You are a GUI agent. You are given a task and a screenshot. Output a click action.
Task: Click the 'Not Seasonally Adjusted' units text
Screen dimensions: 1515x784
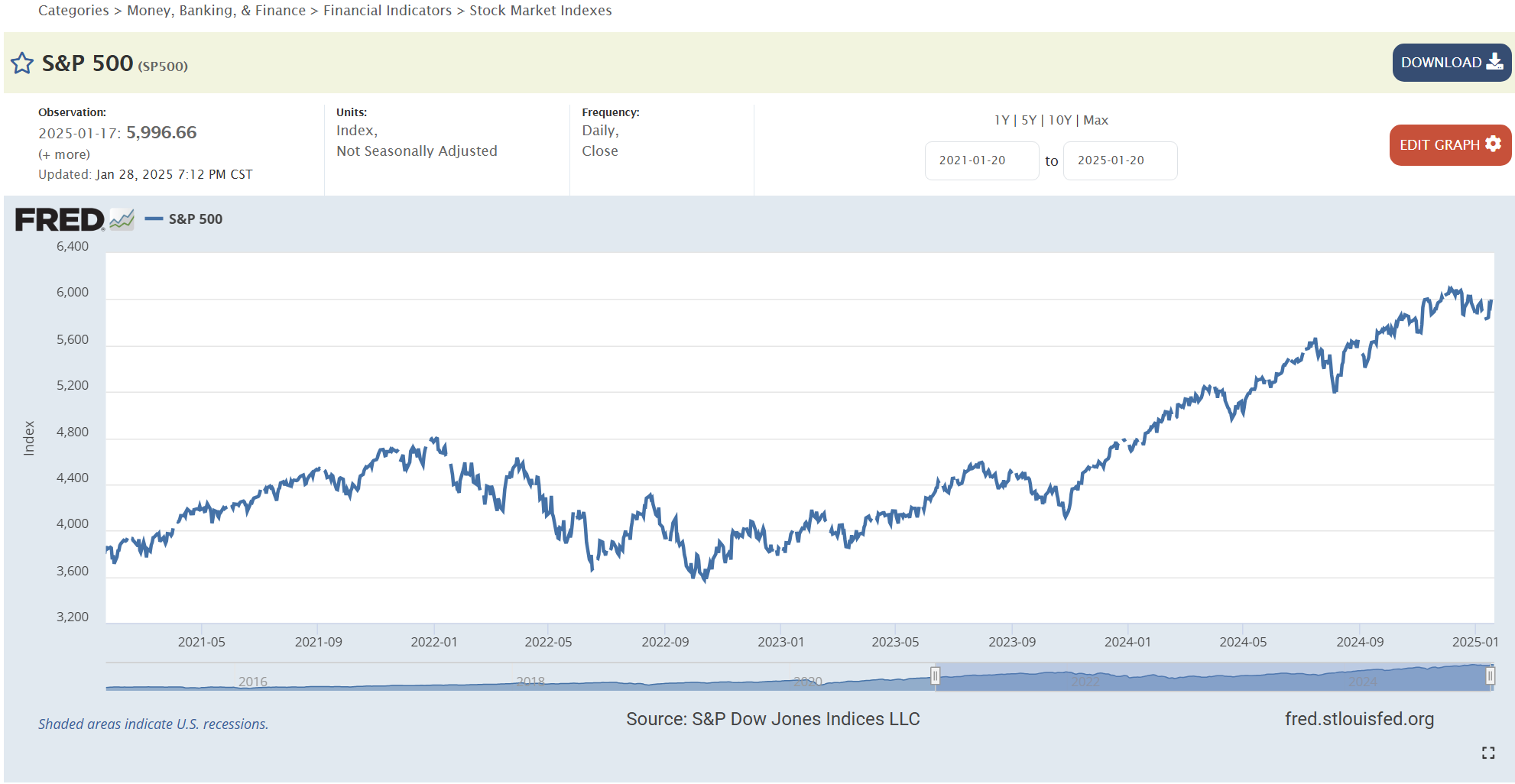coord(417,151)
